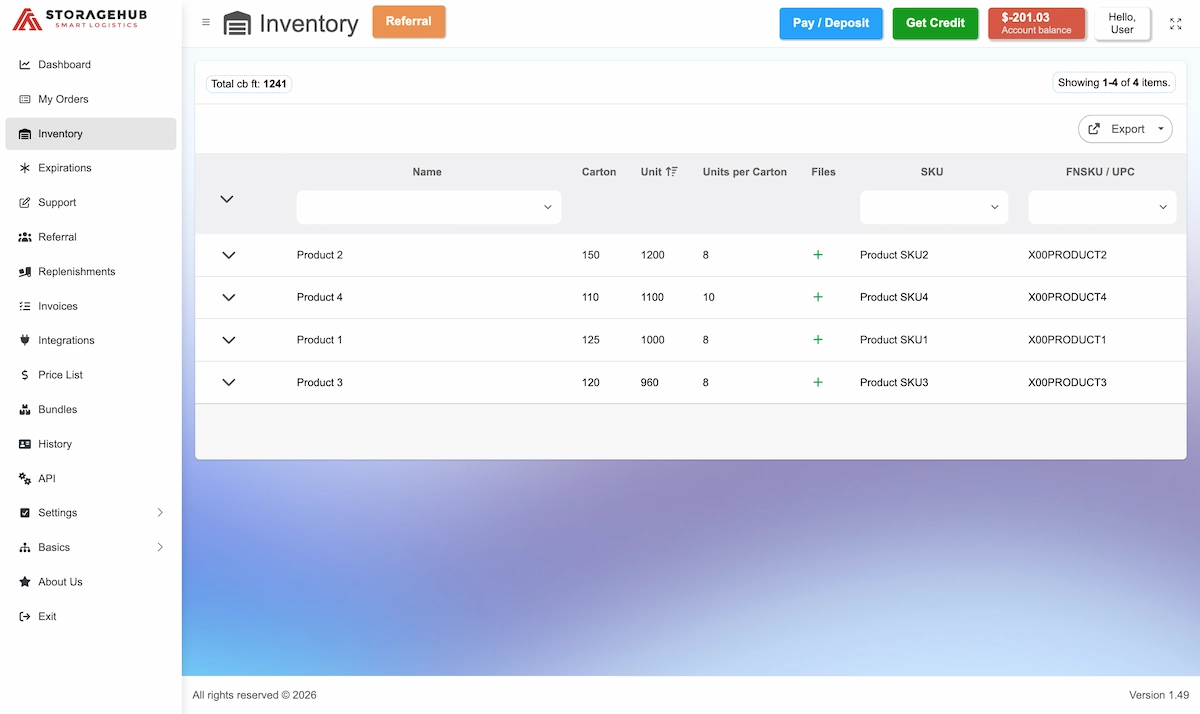Select Inventory in the sidebar
This screenshot has width=1200, height=714.
[x=91, y=134]
